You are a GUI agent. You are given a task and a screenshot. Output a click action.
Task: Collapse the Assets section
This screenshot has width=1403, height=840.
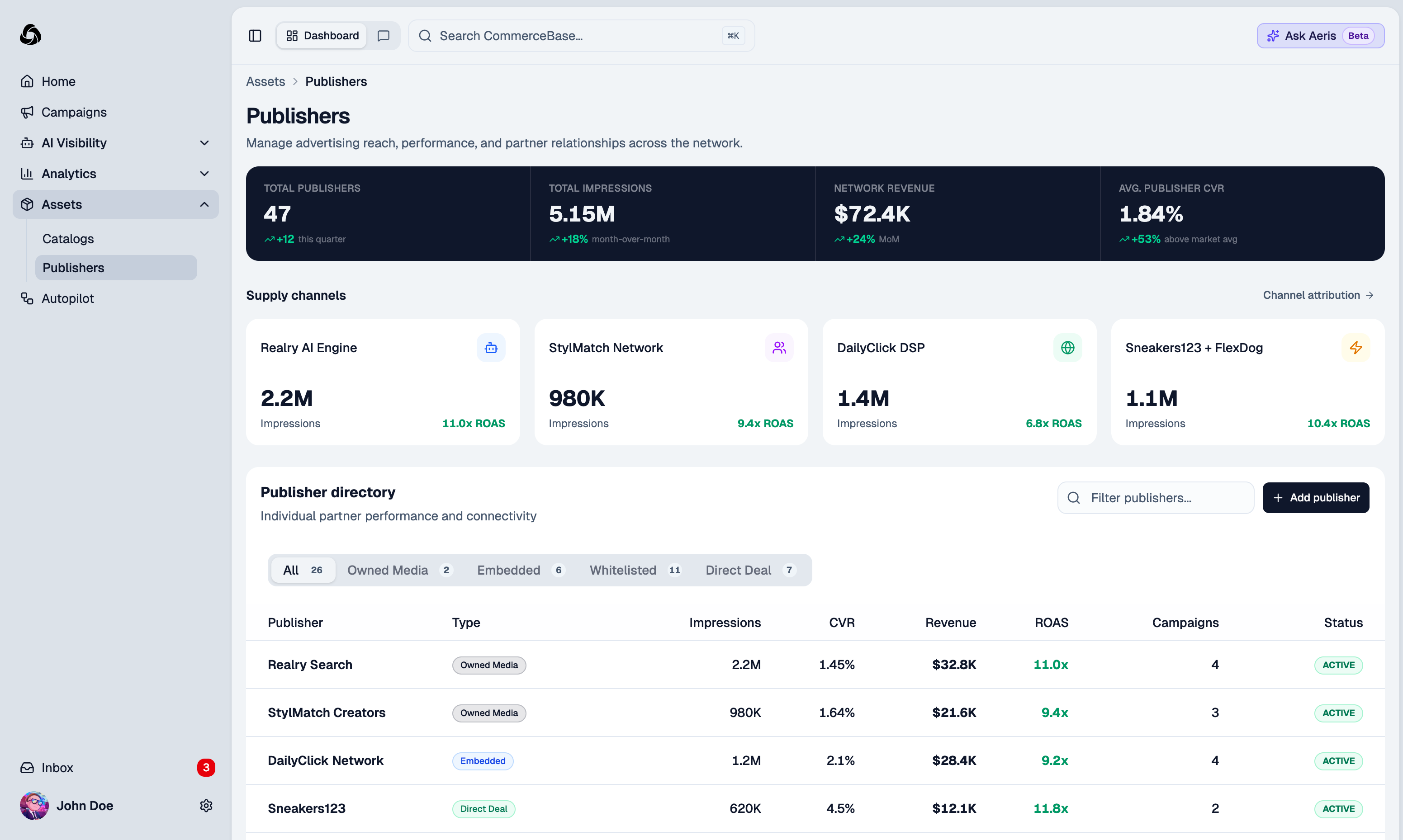[204, 204]
